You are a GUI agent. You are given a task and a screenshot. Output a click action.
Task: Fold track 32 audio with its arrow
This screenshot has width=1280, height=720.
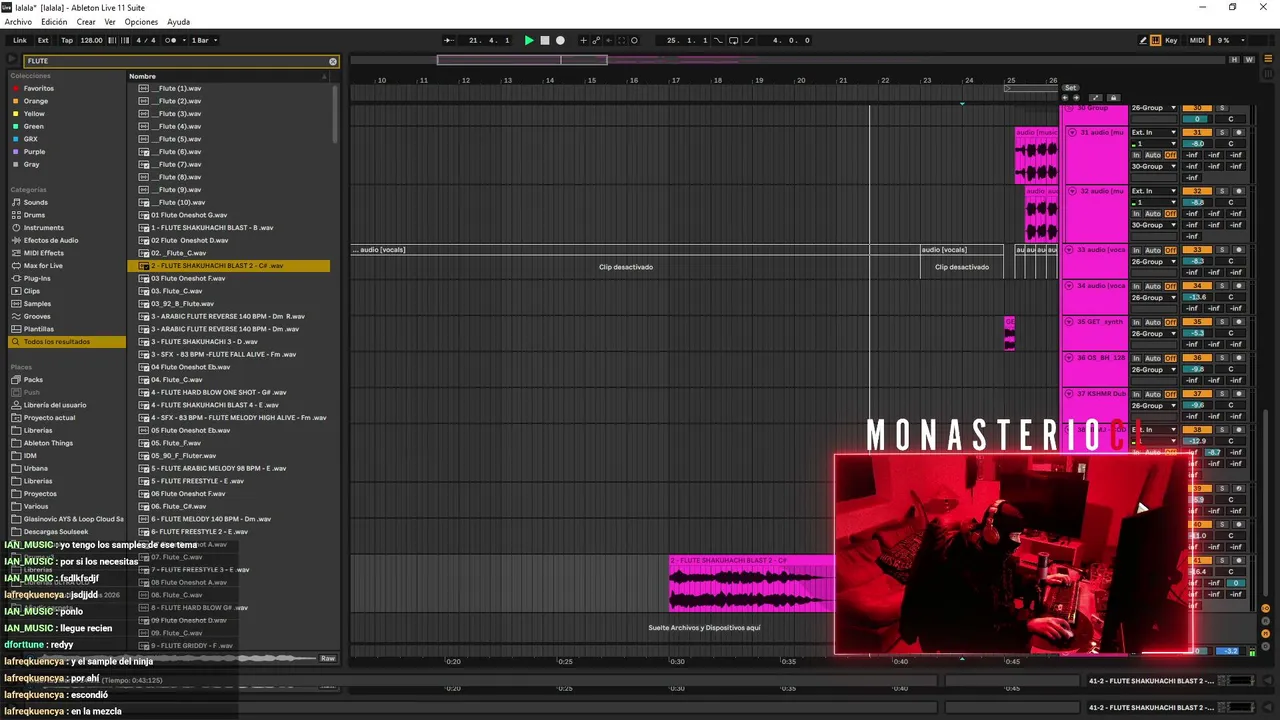[1072, 191]
